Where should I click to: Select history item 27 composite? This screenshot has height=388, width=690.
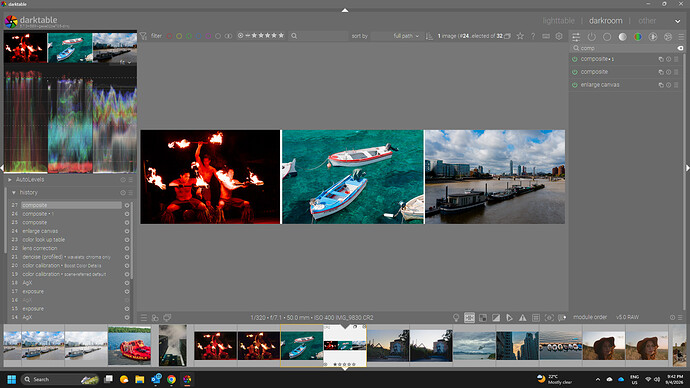[x=71, y=205]
